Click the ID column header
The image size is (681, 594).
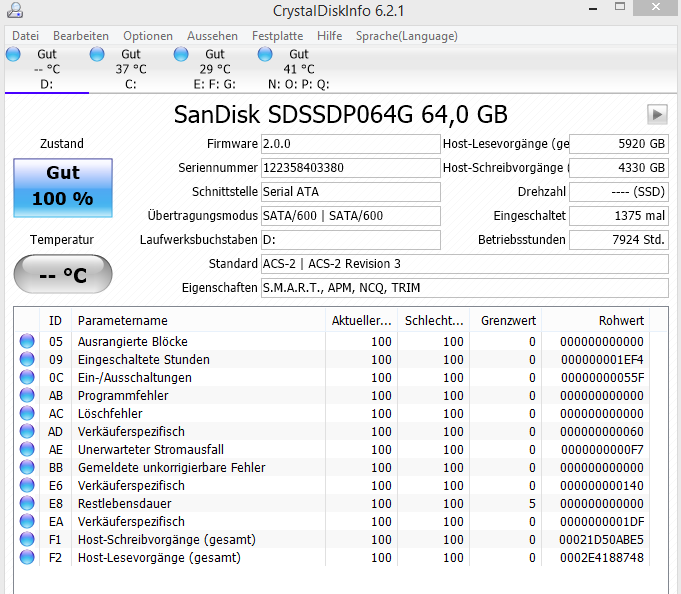56,320
